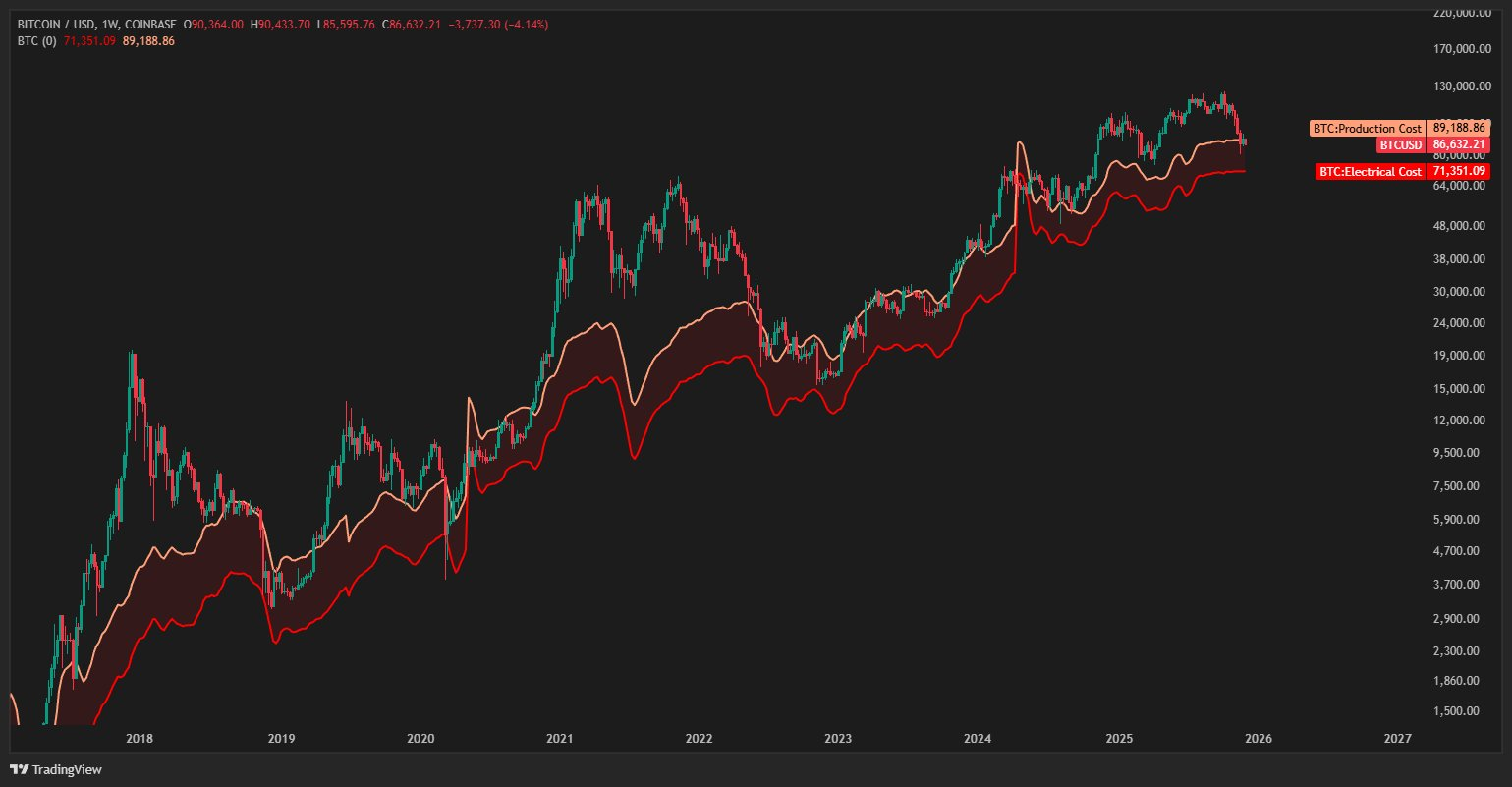Click 2018 on the time axis

pos(140,739)
